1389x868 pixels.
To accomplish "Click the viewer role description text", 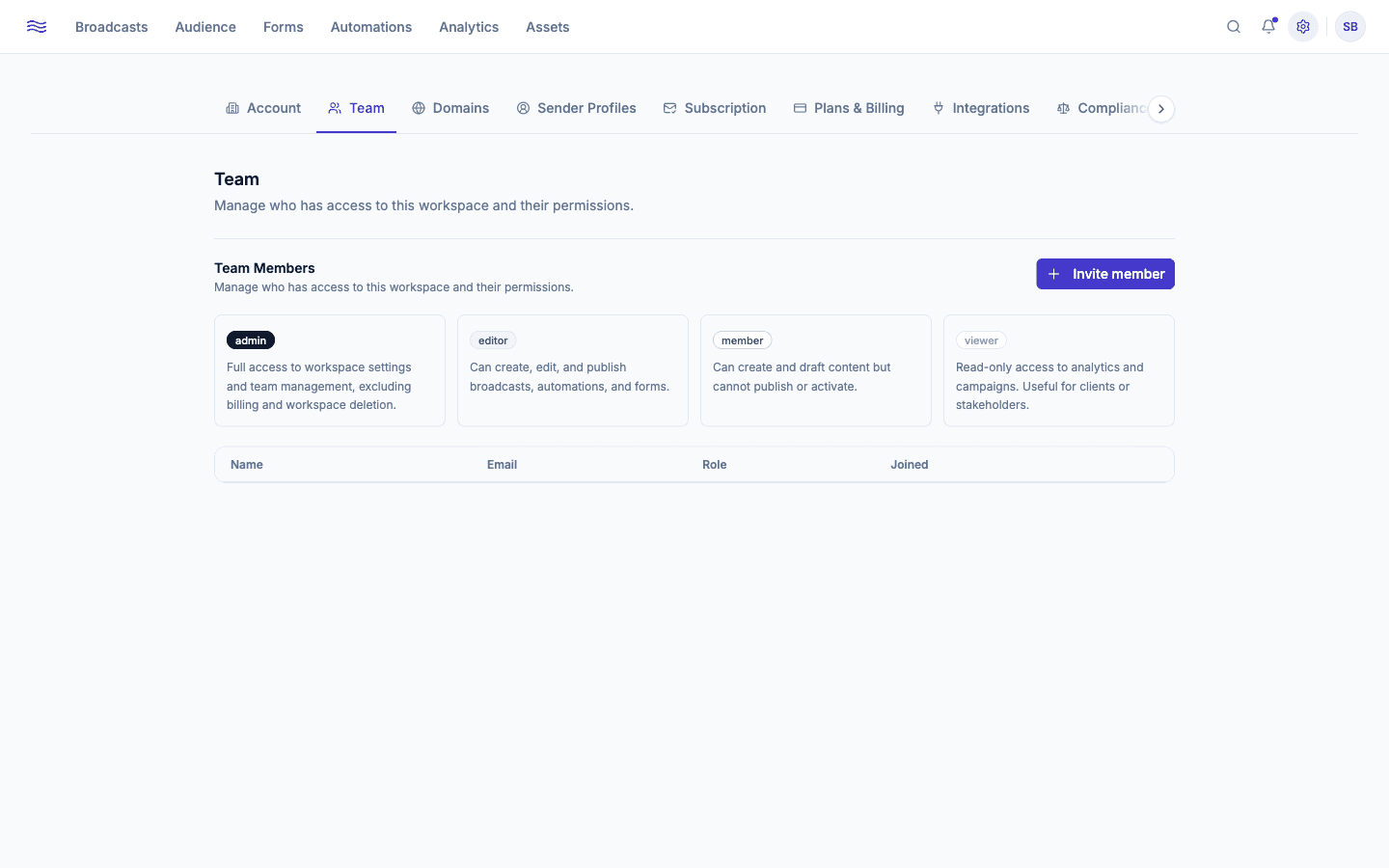I will (1049, 386).
